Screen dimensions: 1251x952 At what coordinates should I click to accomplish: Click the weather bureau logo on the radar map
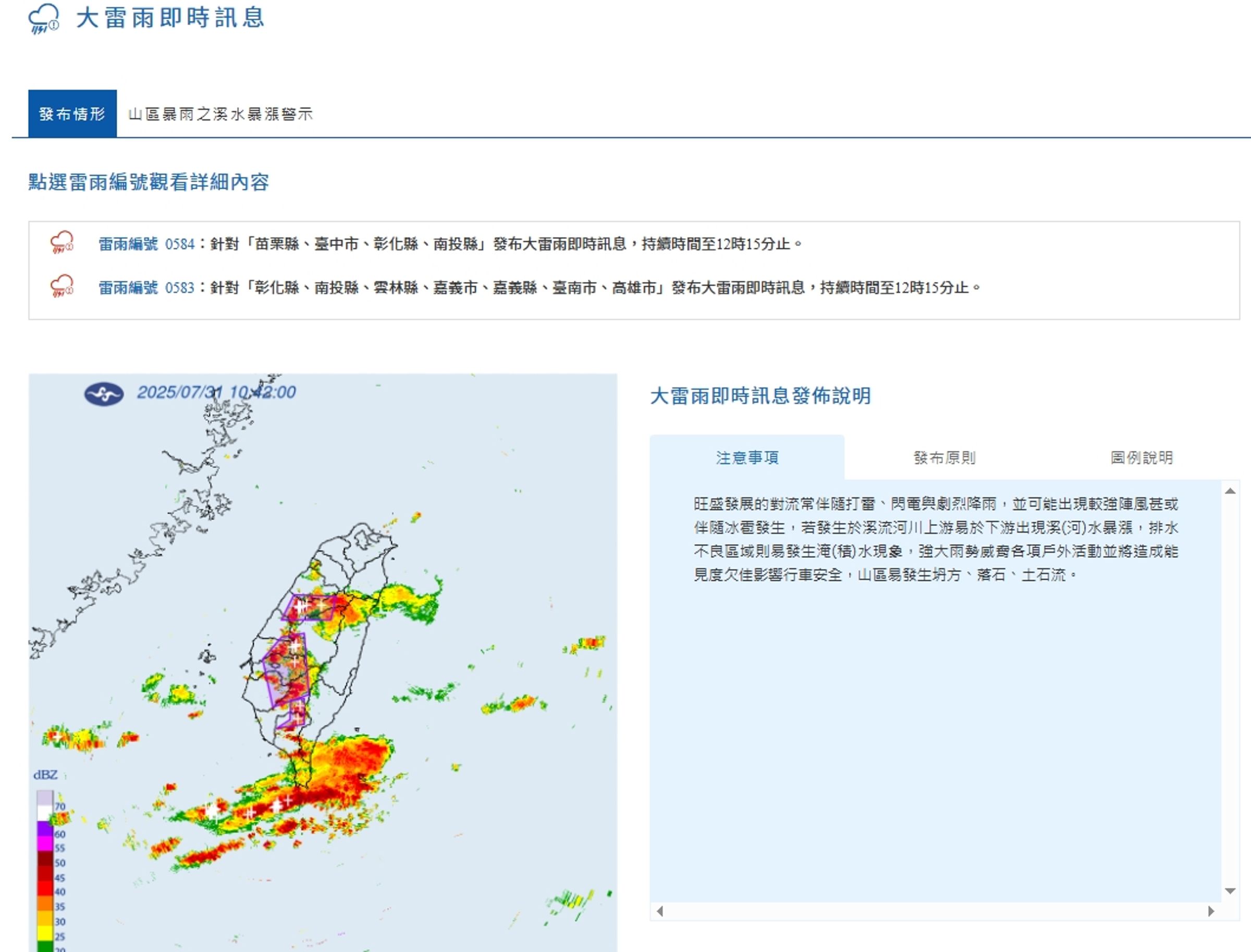pyautogui.click(x=104, y=394)
